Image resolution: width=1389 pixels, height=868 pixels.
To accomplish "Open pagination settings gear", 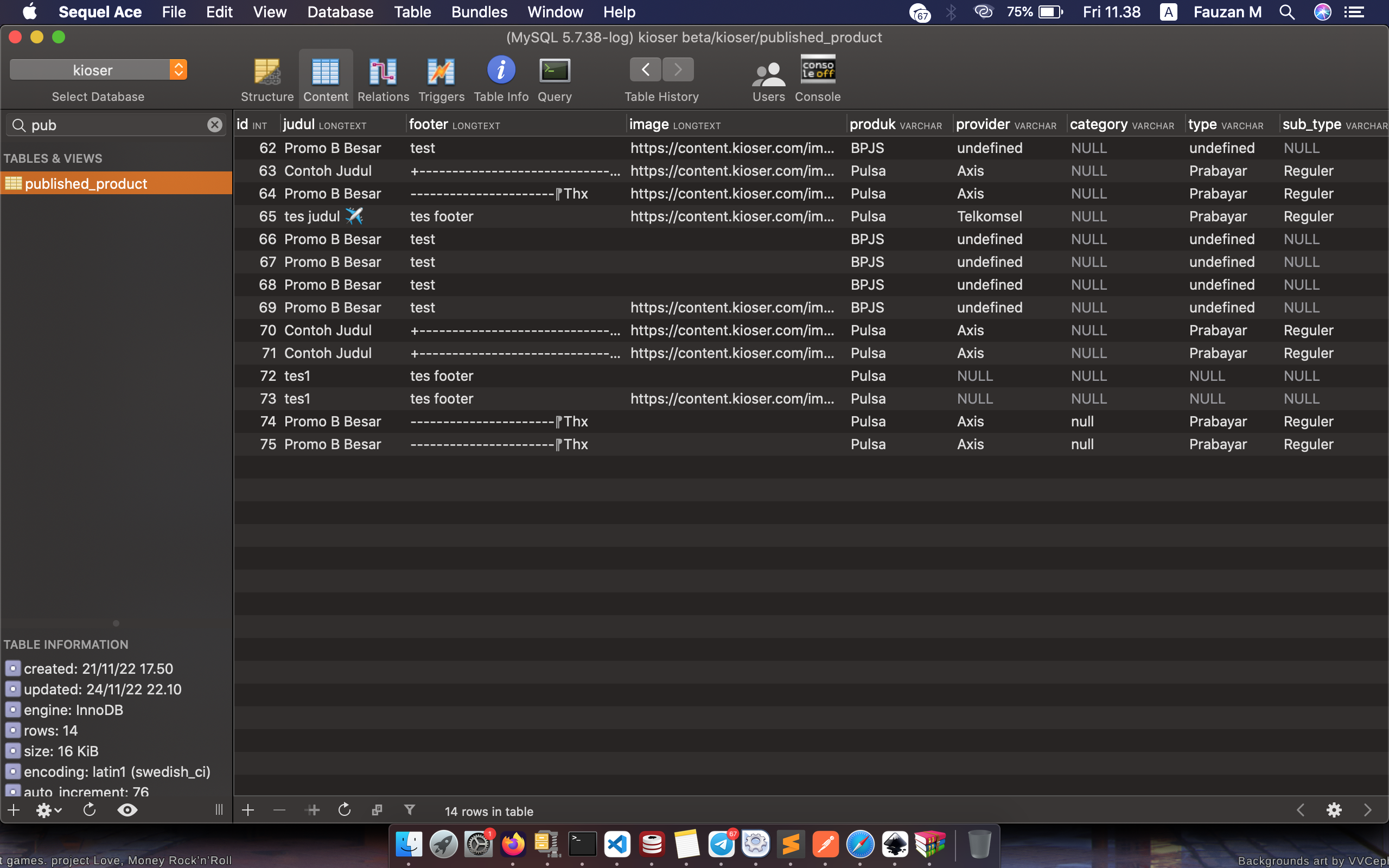I will point(1334,810).
